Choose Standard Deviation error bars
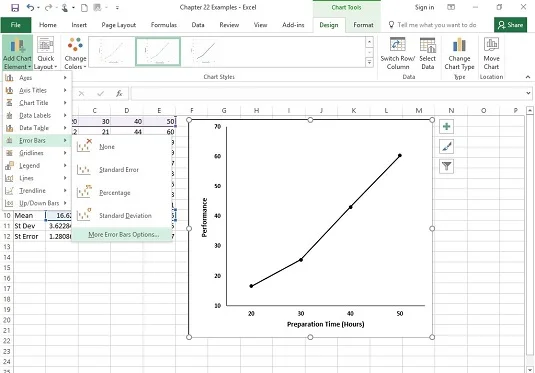535x373 pixels. coord(122,215)
